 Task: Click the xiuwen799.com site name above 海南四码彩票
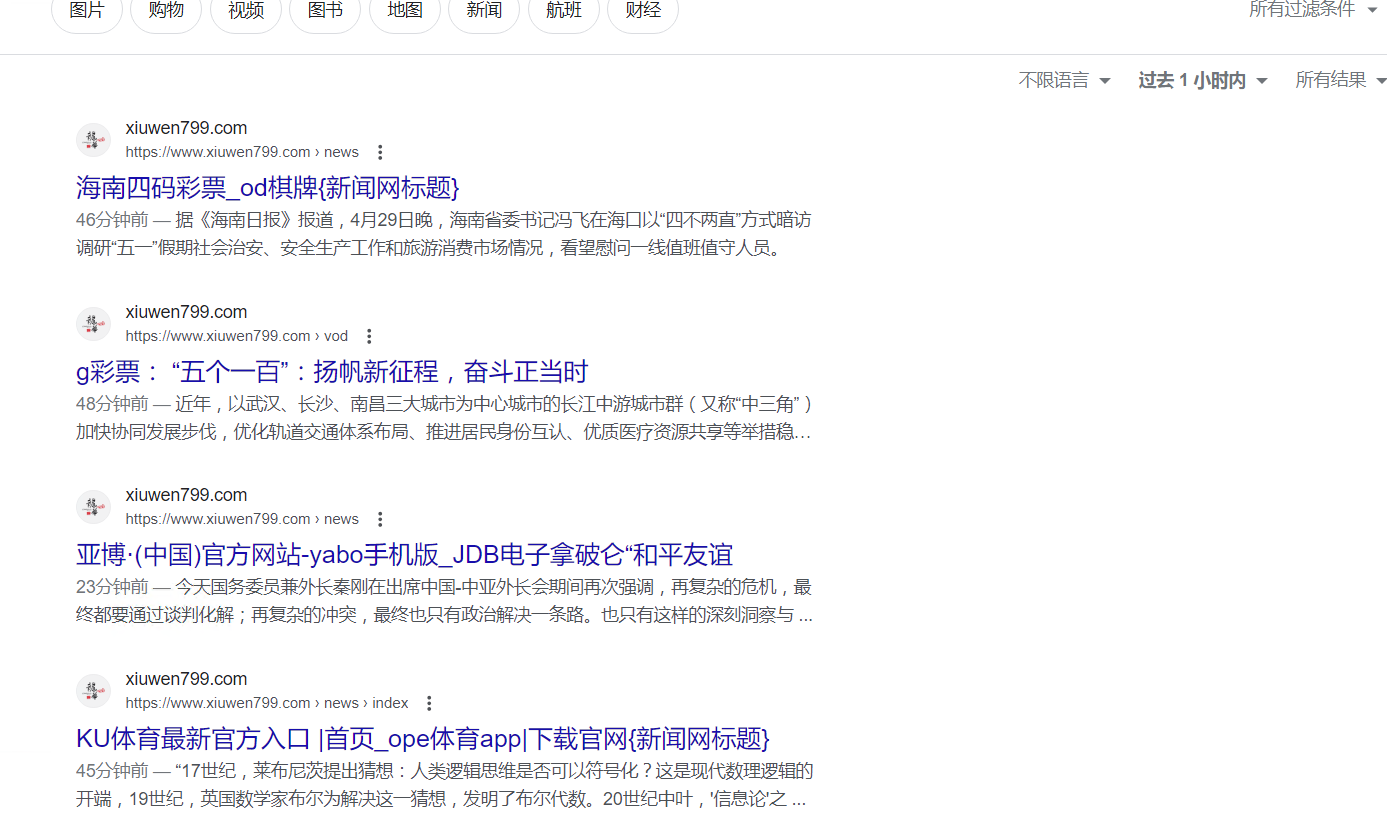(x=186, y=128)
